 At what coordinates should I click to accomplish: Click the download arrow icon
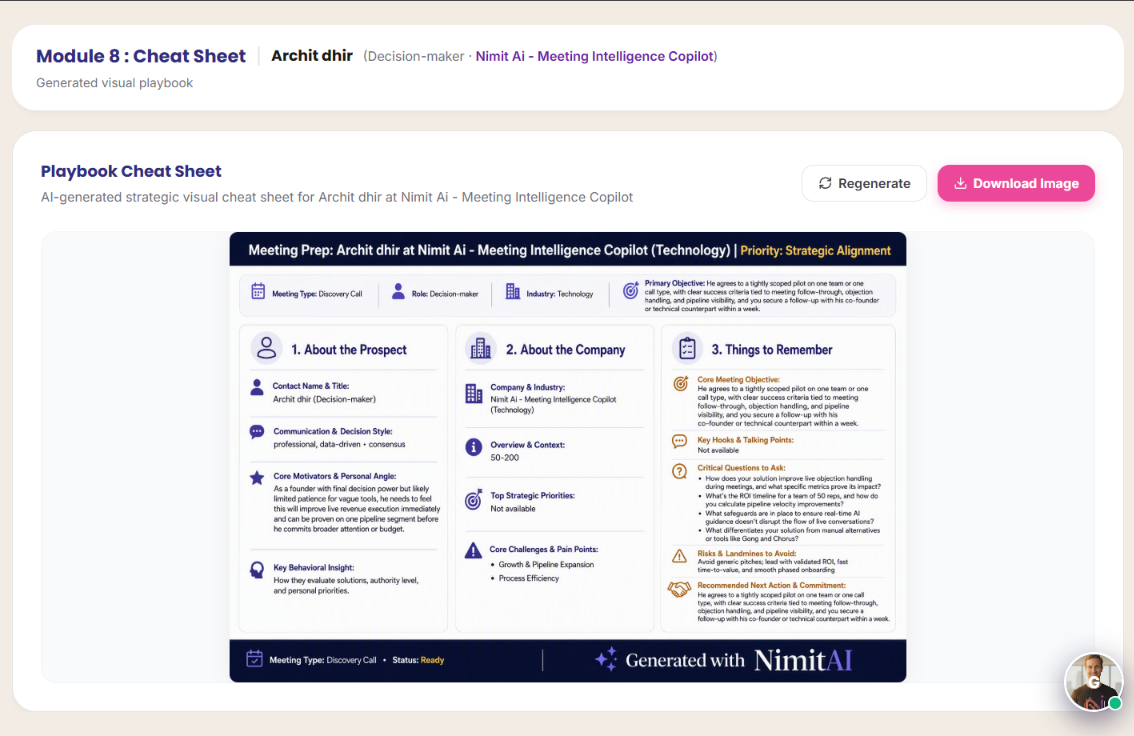960,184
